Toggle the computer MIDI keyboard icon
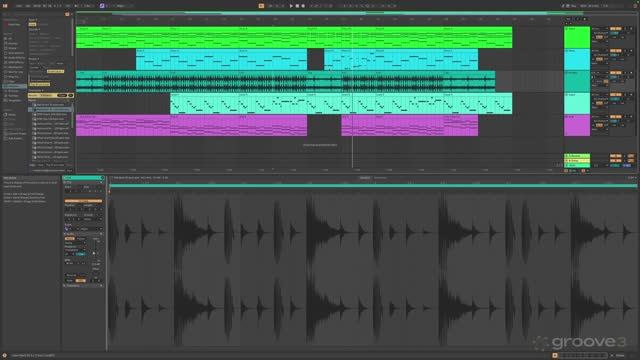640x360 pixels. tap(568, 6)
